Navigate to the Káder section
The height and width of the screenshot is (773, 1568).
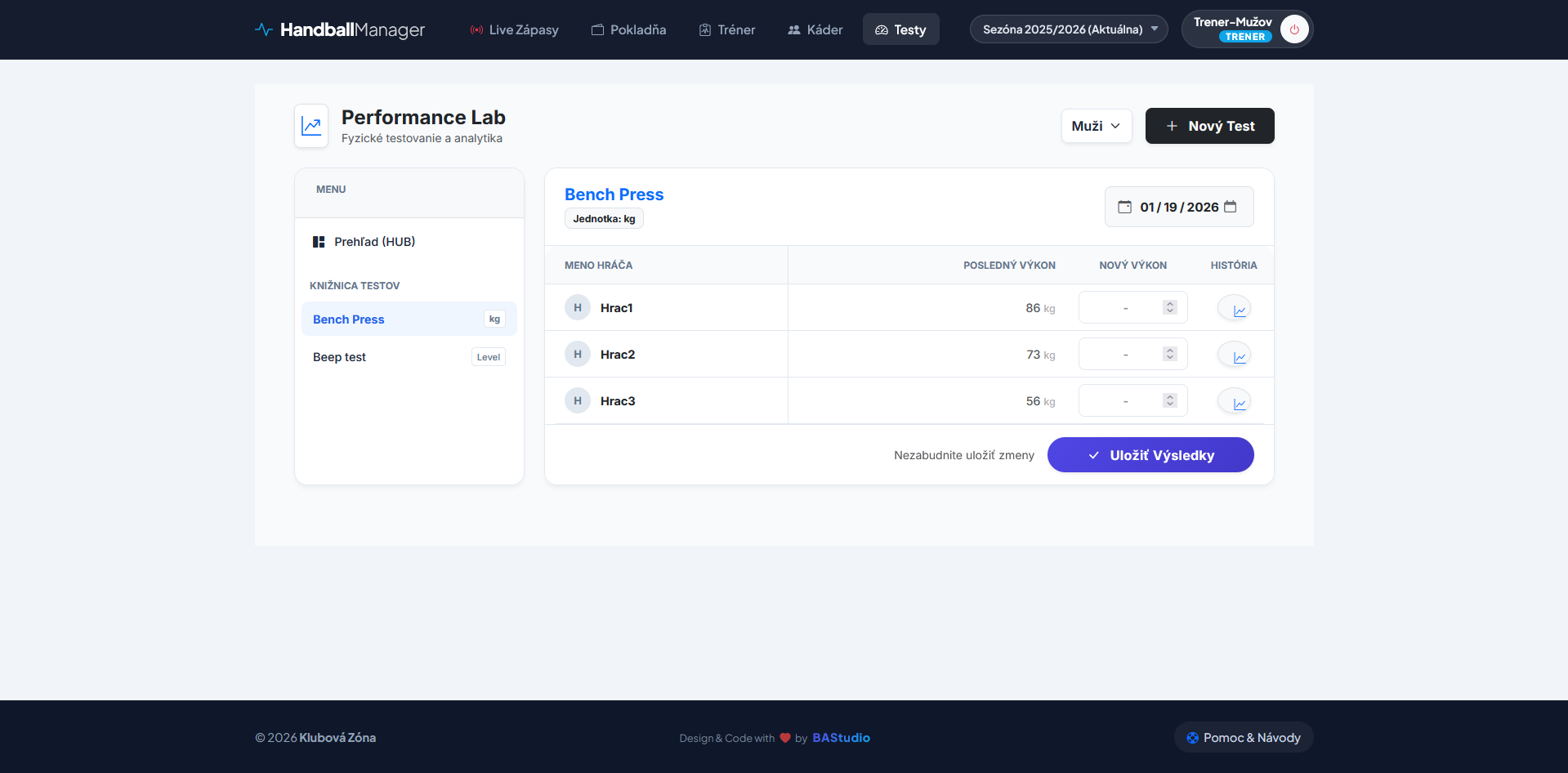pos(815,30)
